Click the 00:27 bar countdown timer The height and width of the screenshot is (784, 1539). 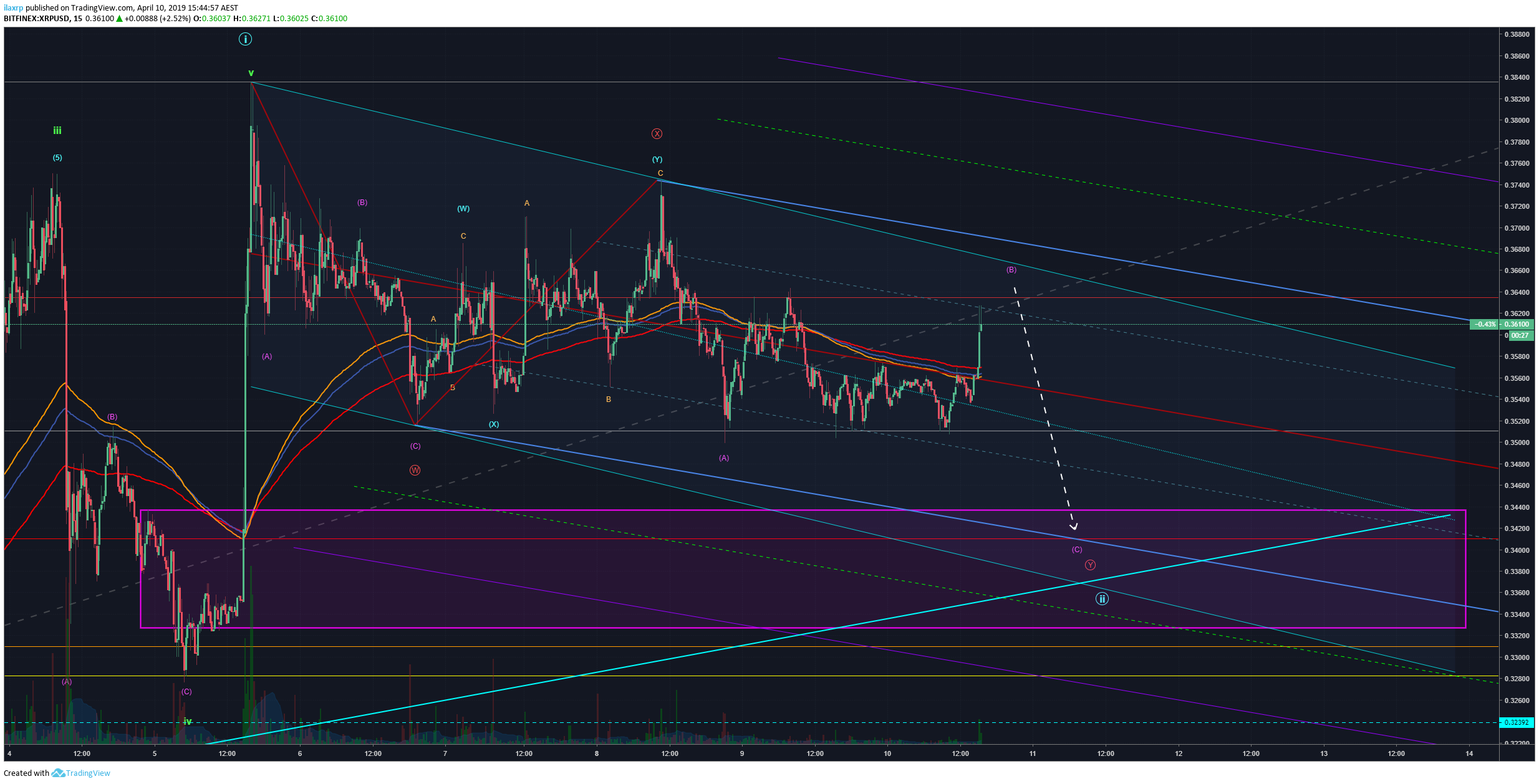pyautogui.click(x=1520, y=335)
